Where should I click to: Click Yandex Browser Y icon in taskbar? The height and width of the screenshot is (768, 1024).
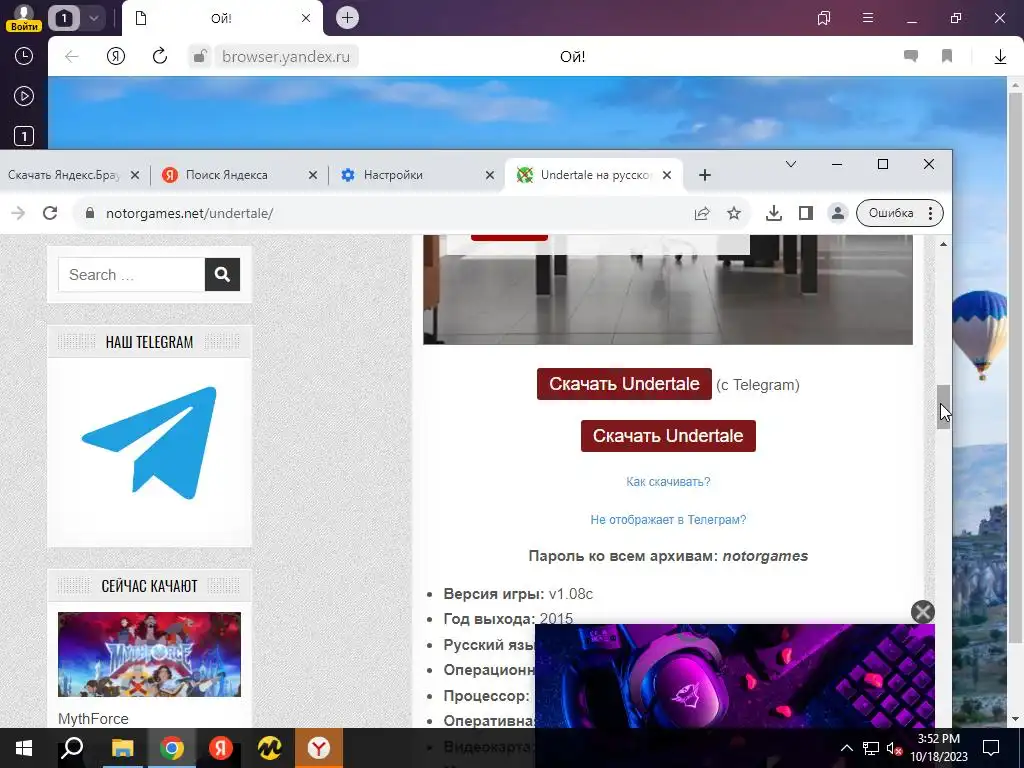(x=319, y=748)
